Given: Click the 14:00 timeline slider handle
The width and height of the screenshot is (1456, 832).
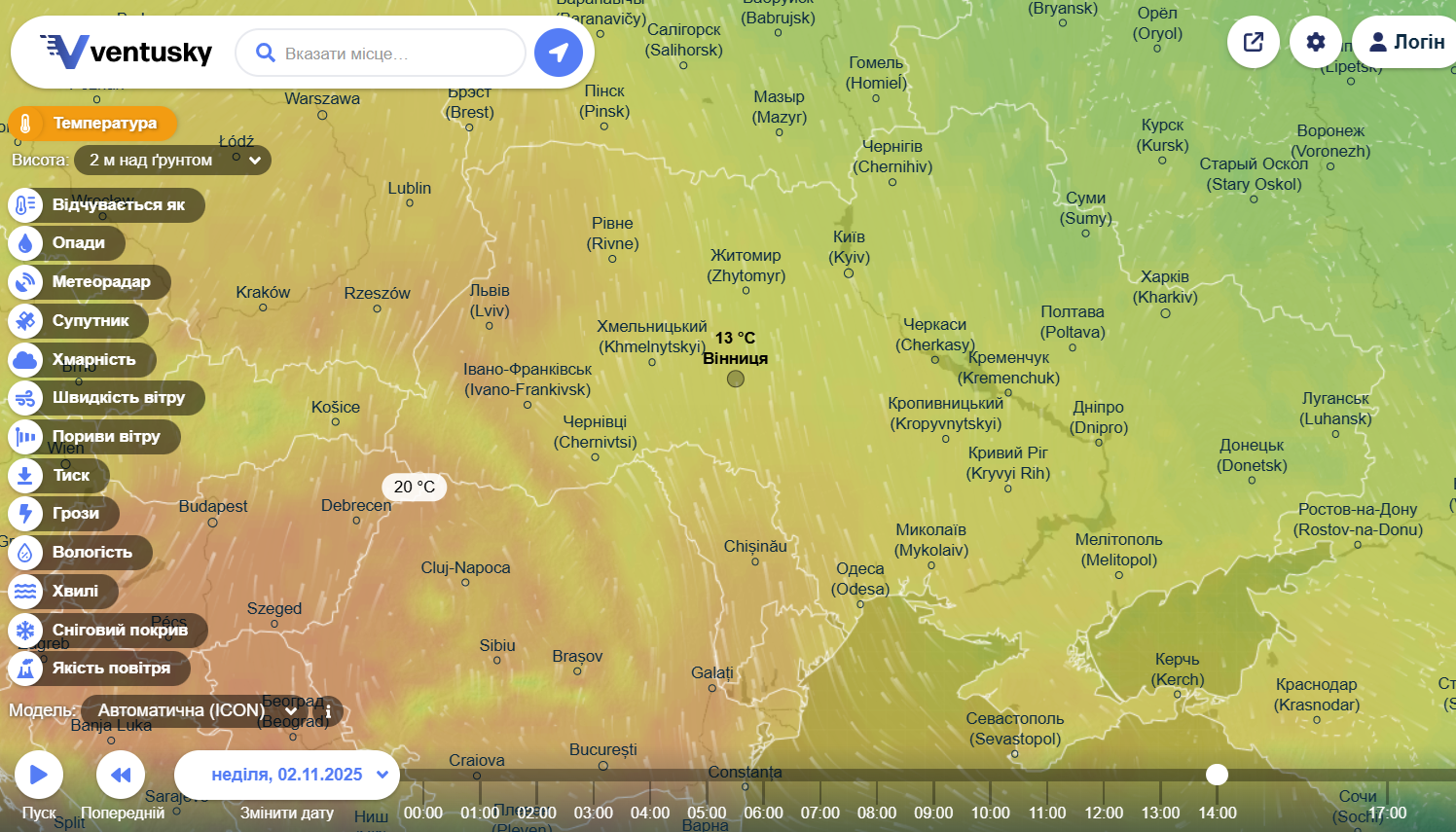Looking at the screenshot, I should click(x=1217, y=775).
